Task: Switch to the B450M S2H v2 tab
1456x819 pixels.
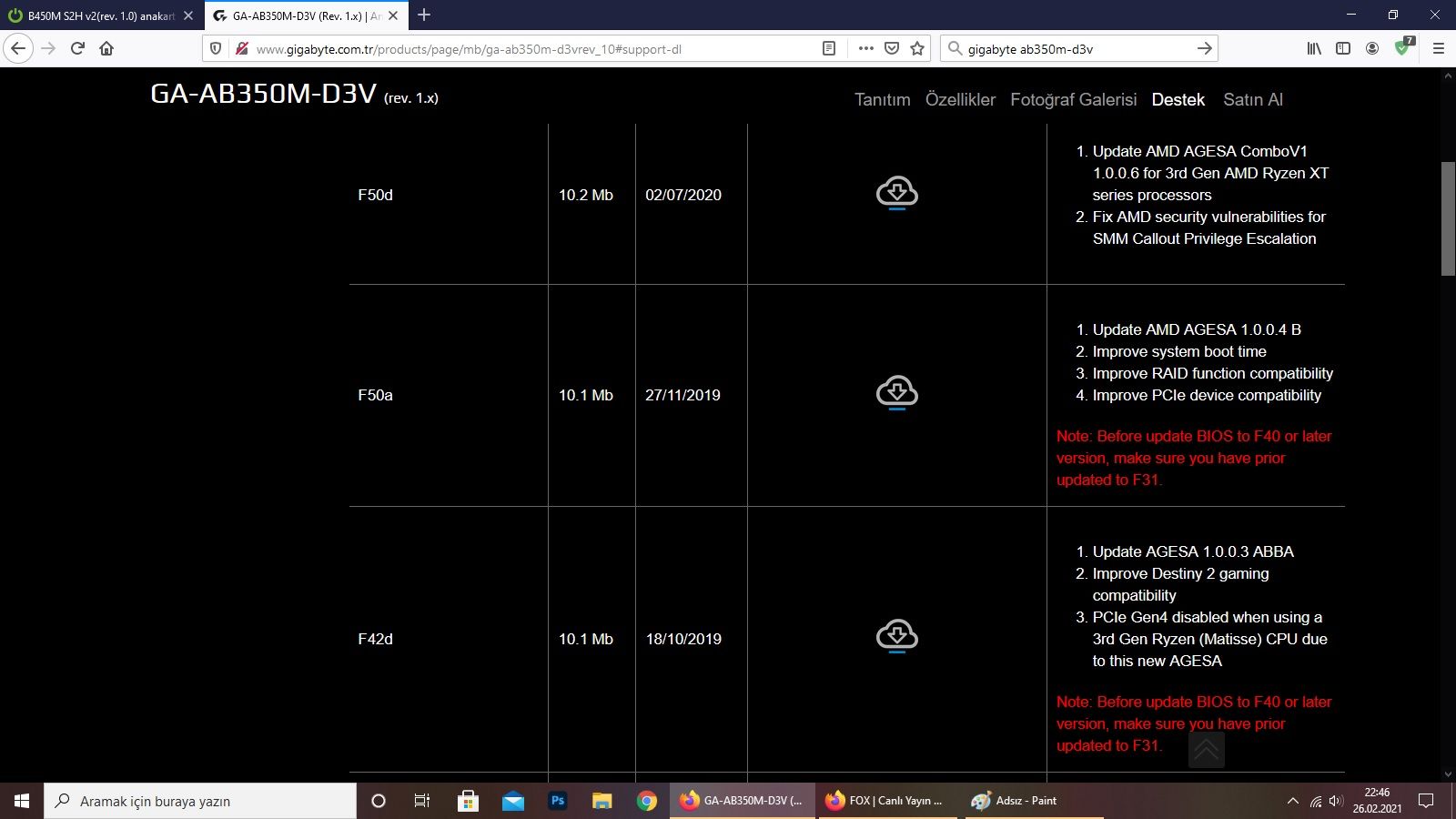Action: pos(102,15)
